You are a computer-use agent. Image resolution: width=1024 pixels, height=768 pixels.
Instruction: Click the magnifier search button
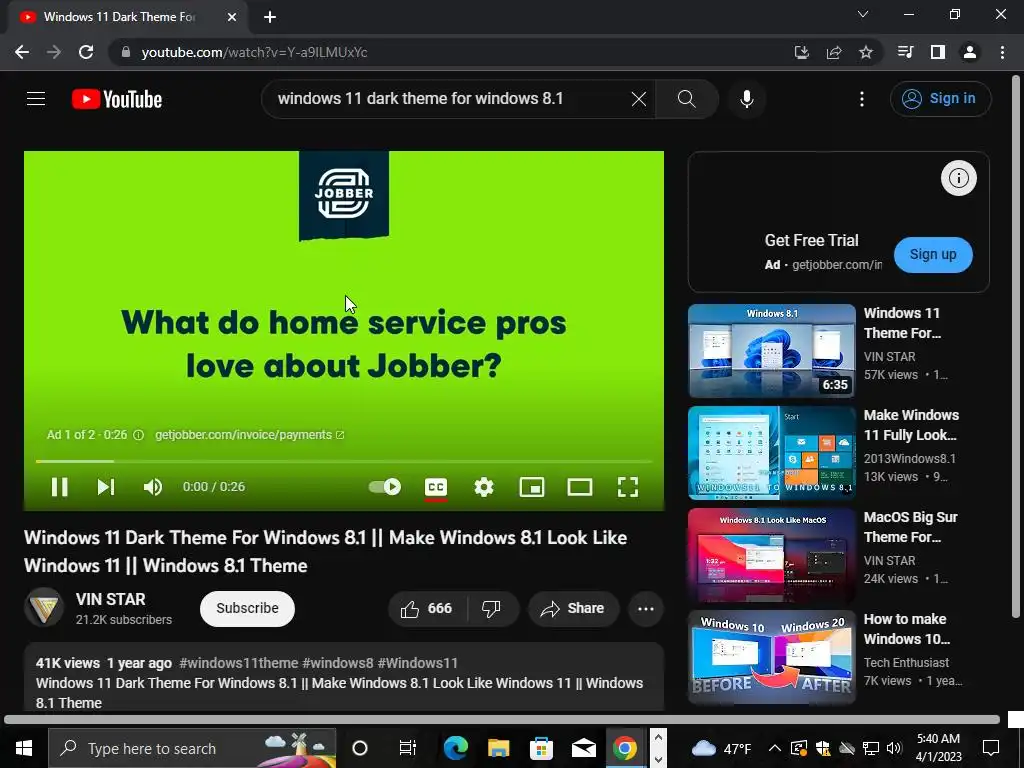pos(686,99)
